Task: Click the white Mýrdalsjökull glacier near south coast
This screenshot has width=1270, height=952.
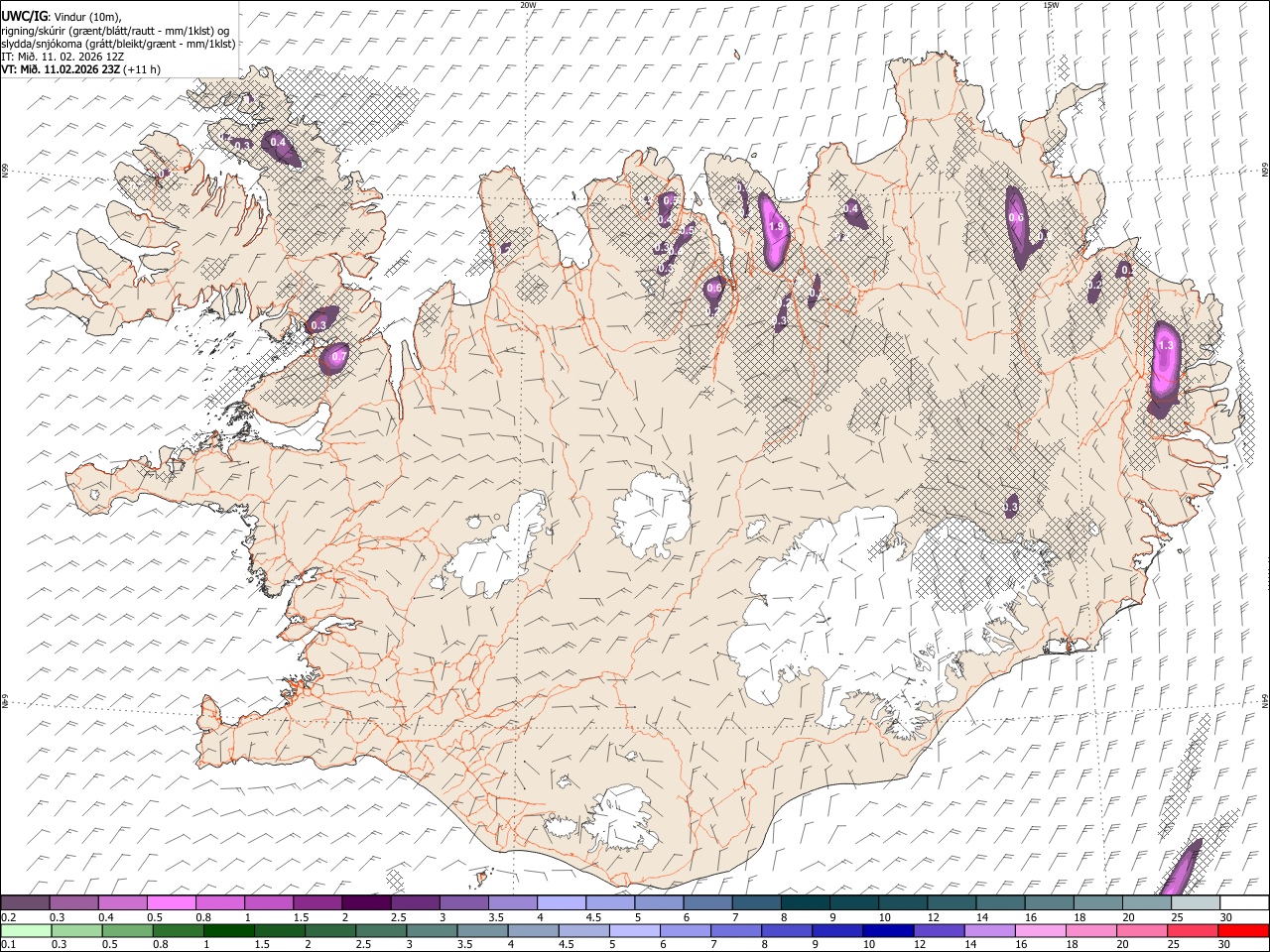Action: click(621, 817)
